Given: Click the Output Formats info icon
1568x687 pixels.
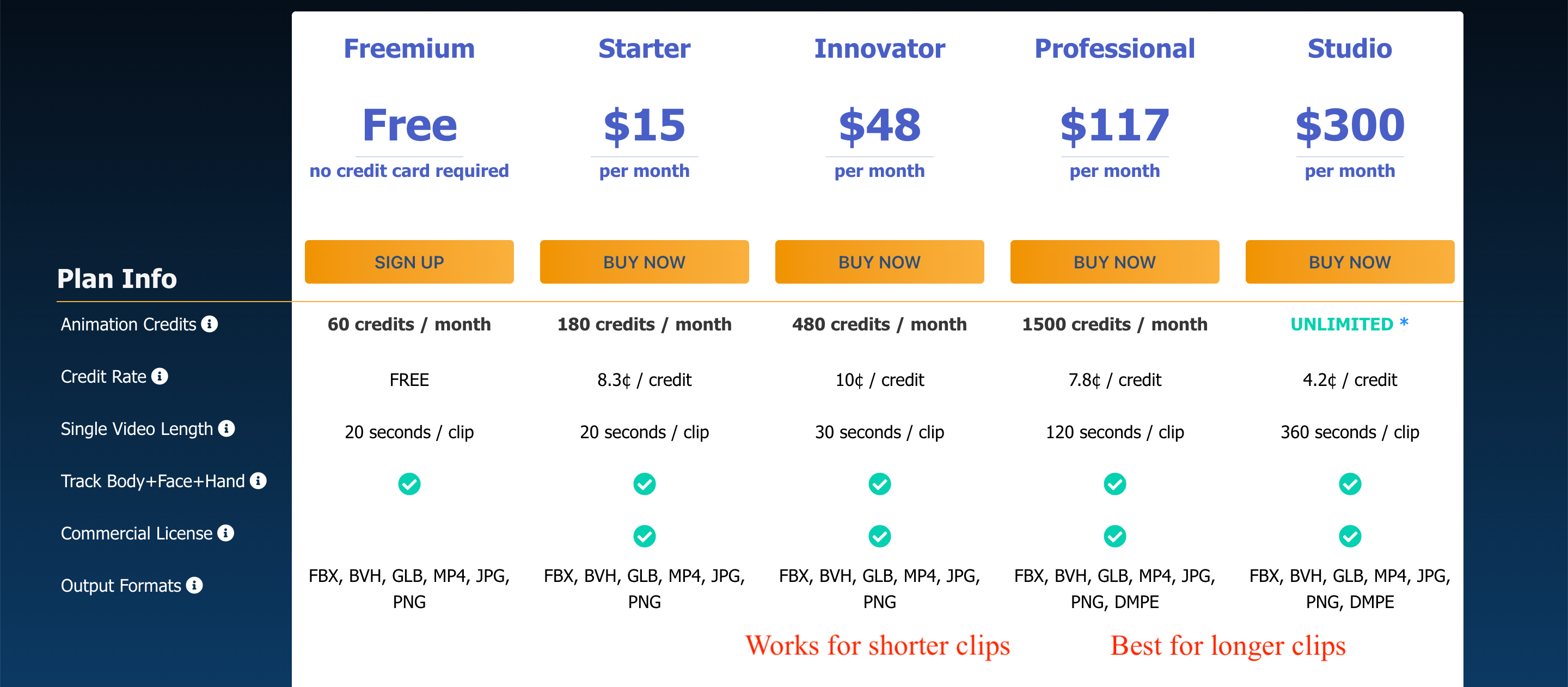Looking at the screenshot, I should [194, 585].
